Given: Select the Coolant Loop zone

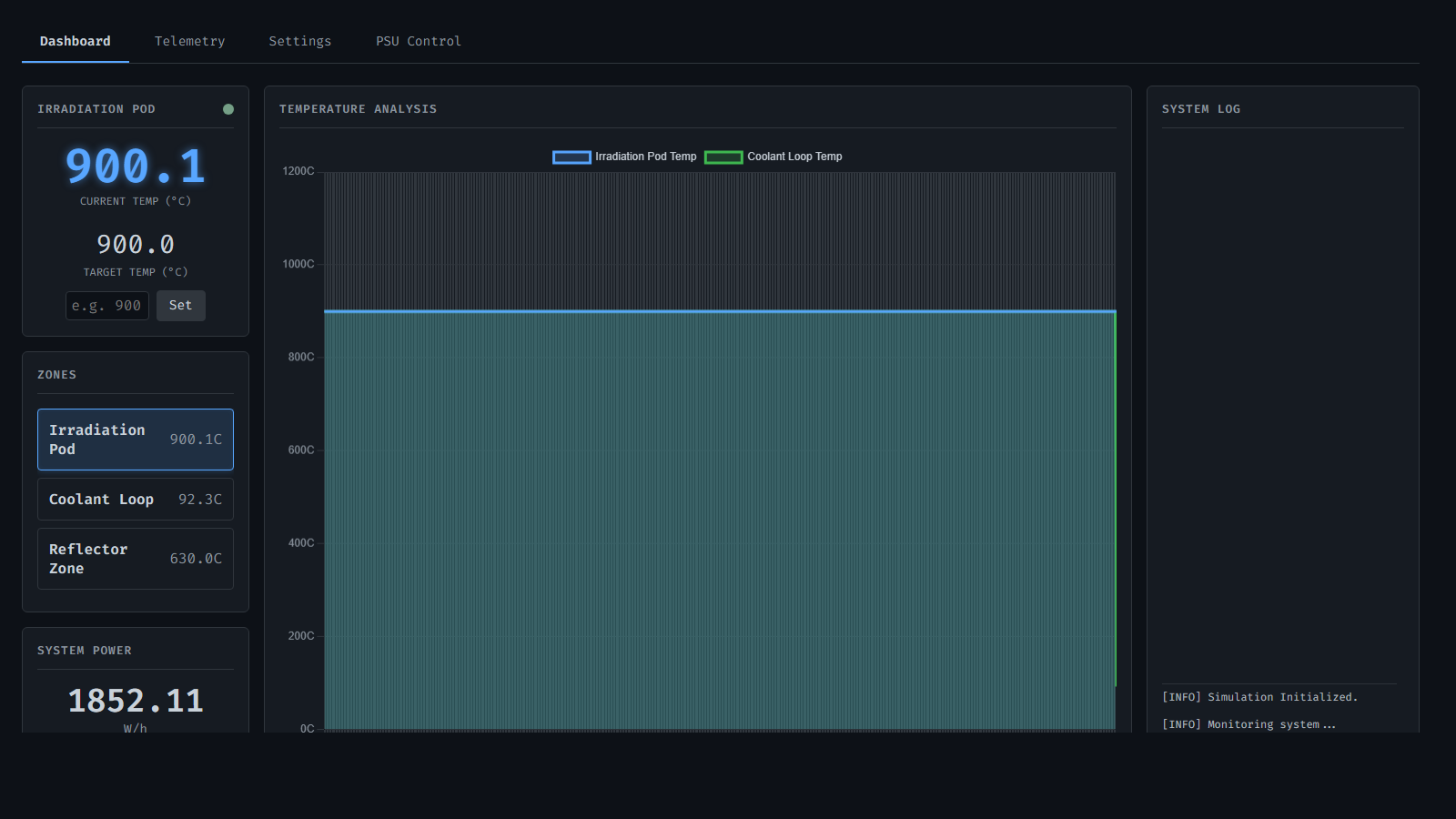Looking at the screenshot, I should coord(136,500).
